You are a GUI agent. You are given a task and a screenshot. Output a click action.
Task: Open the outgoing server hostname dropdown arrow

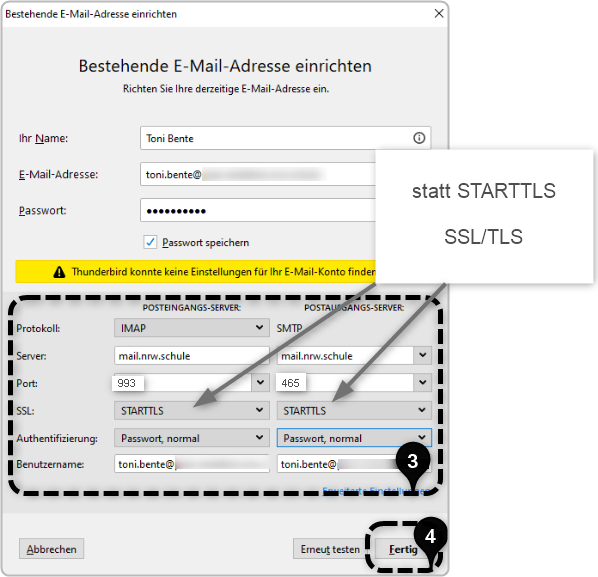(x=422, y=355)
